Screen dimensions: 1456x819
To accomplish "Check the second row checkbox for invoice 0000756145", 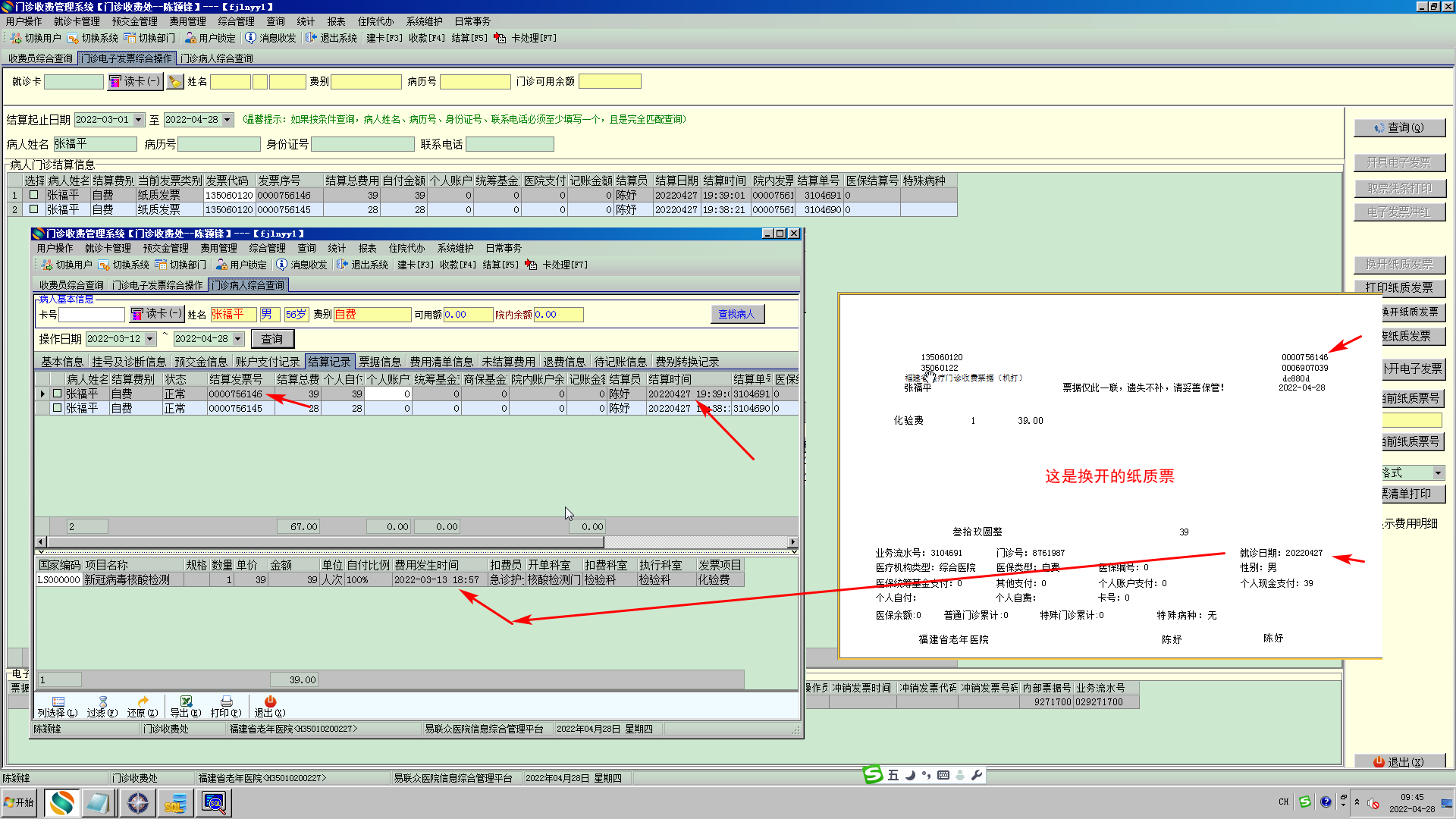I will [x=33, y=209].
